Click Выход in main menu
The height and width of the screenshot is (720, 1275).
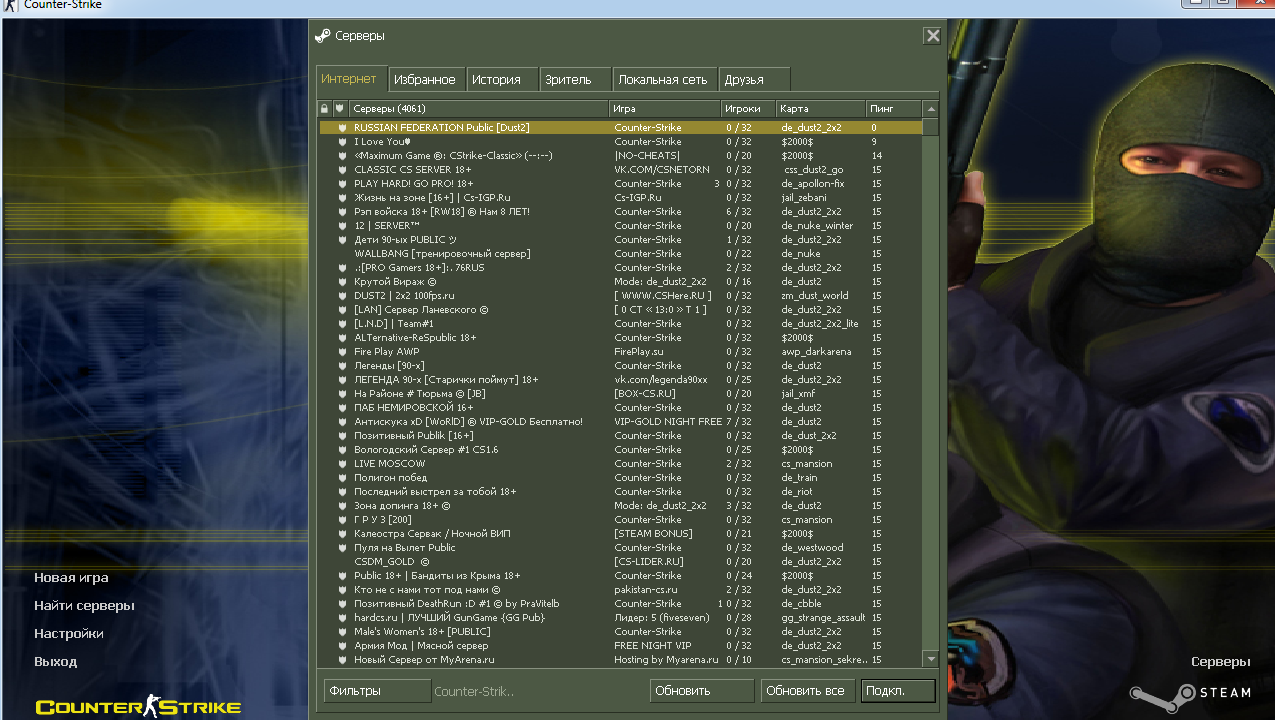click(55, 662)
